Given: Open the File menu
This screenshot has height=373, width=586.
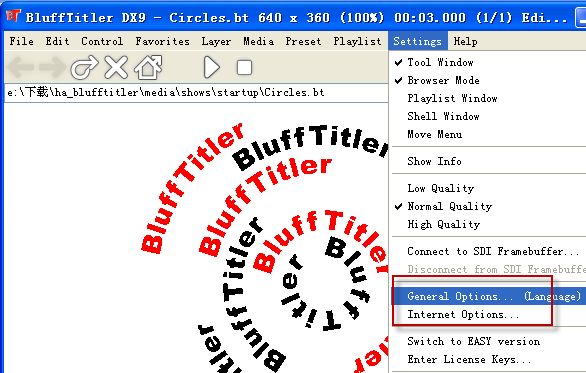Looking at the screenshot, I should [x=21, y=41].
